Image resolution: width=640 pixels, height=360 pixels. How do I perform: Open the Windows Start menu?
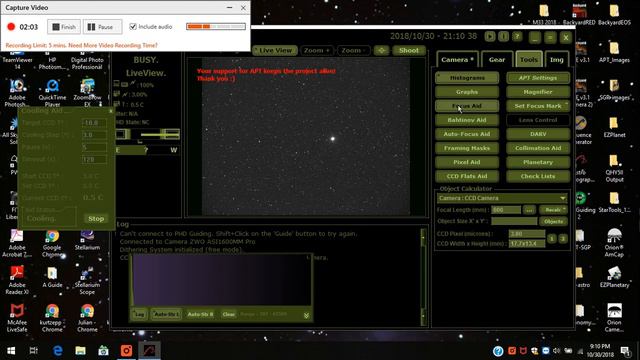11,351
